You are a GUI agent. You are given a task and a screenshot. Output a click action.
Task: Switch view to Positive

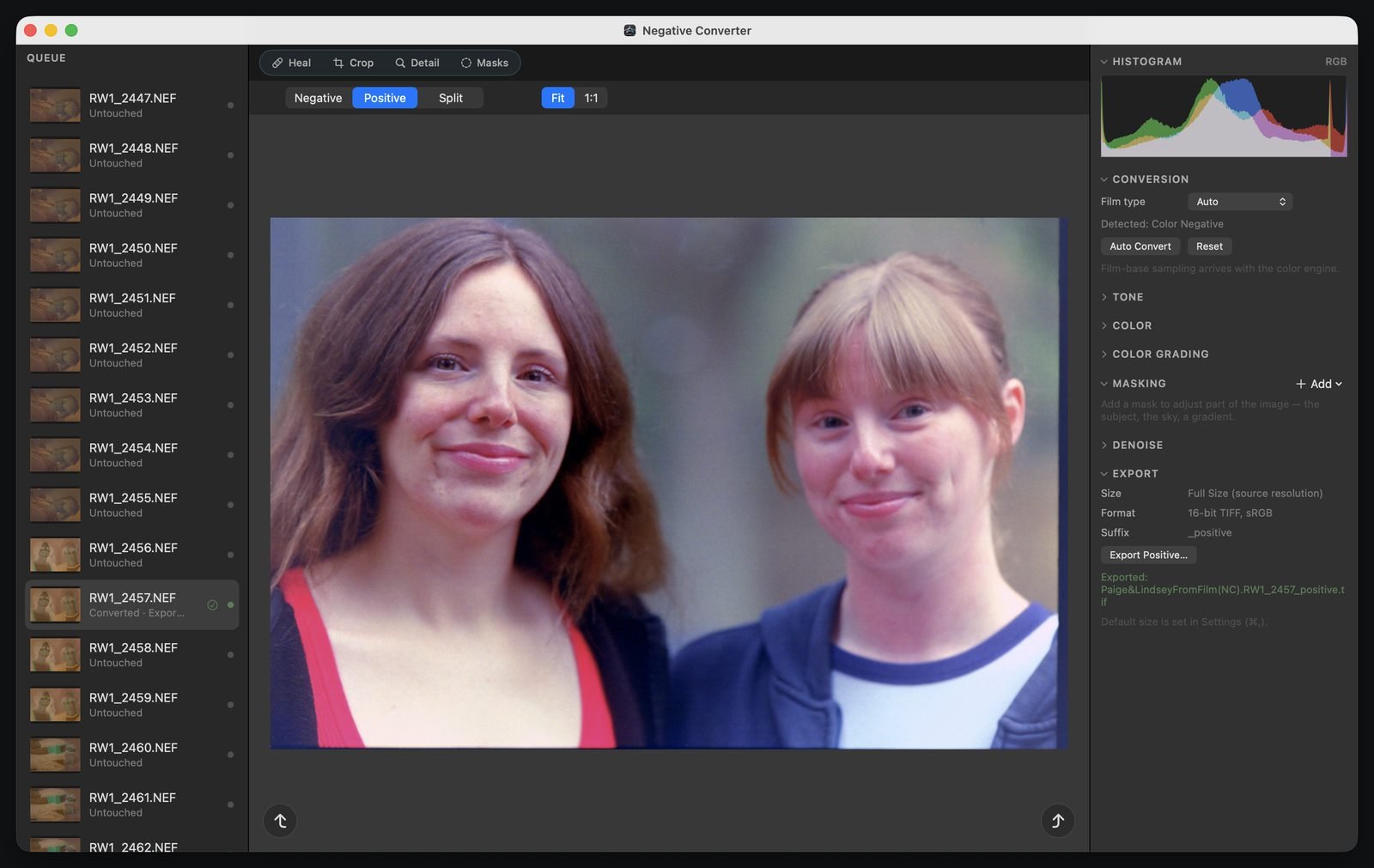[x=385, y=98]
